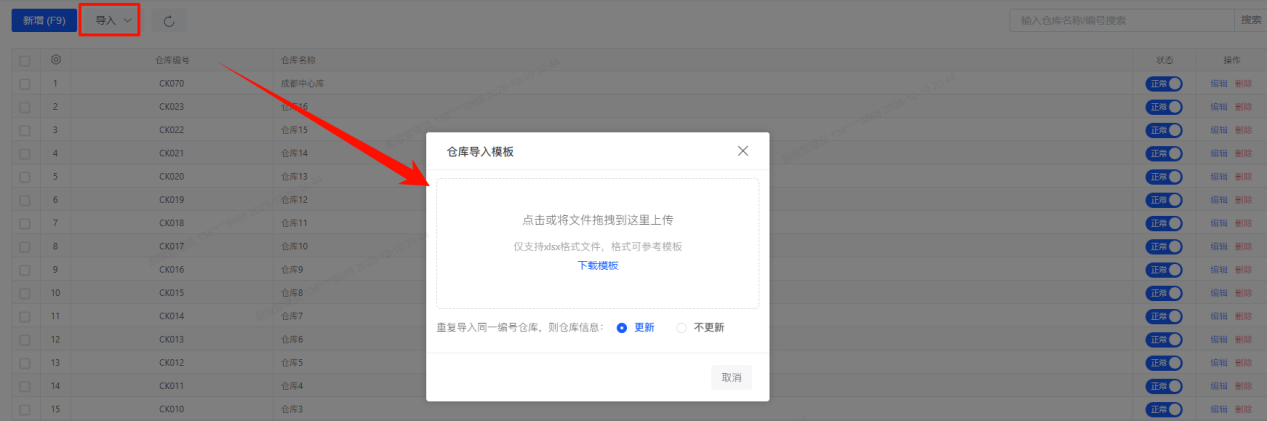Click the 搜索 button

pyautogui.click(x=1250, y=20)
